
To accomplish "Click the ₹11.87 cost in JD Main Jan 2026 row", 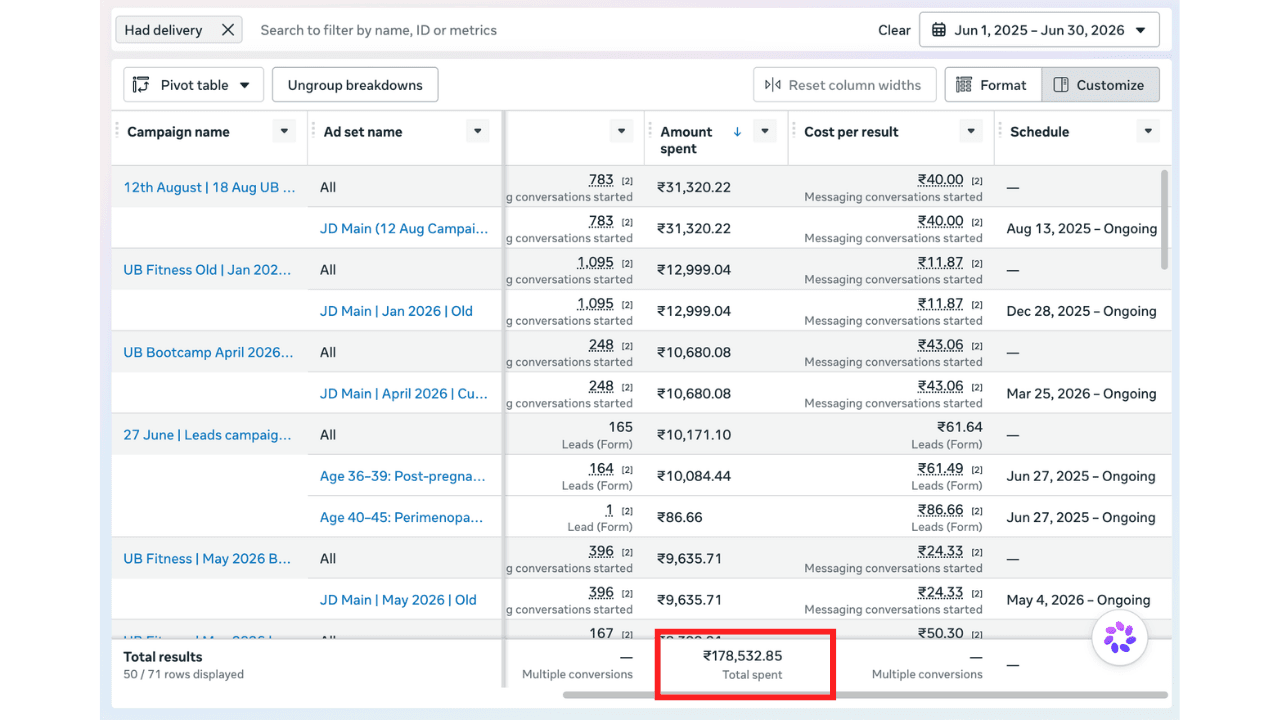I will [940, 303].
